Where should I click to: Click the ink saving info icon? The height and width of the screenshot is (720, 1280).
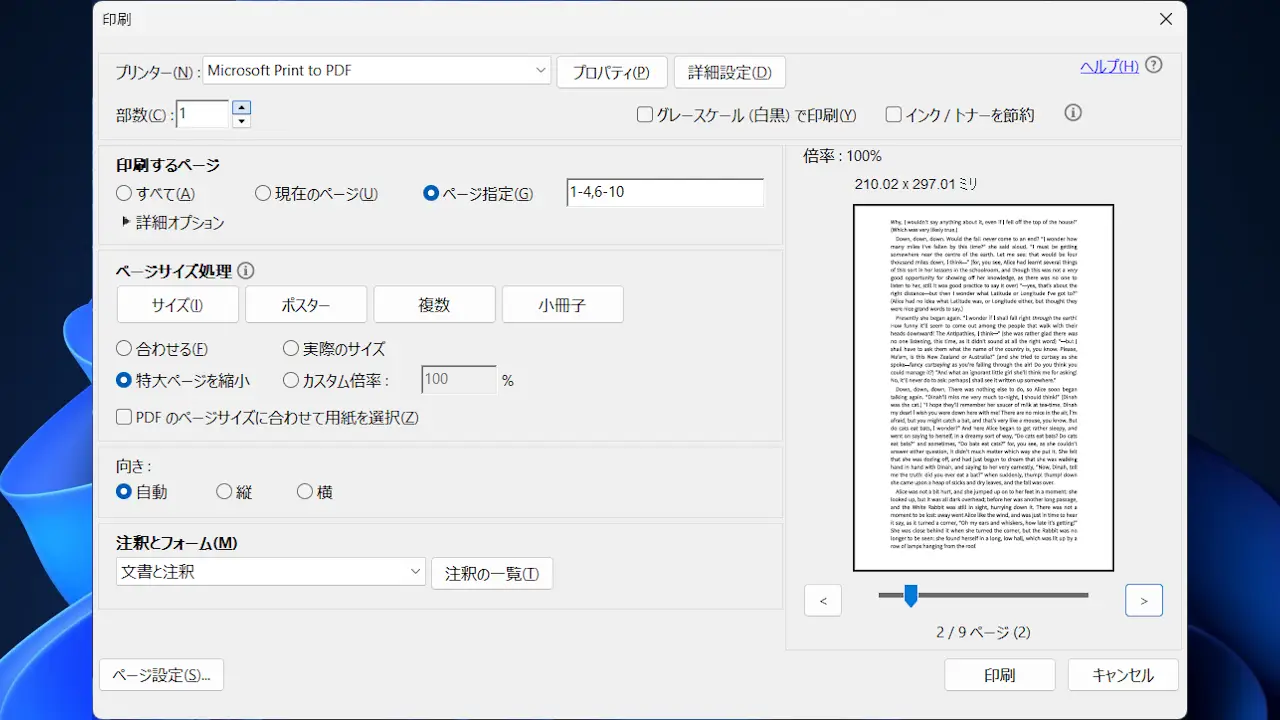(1073, 113)
